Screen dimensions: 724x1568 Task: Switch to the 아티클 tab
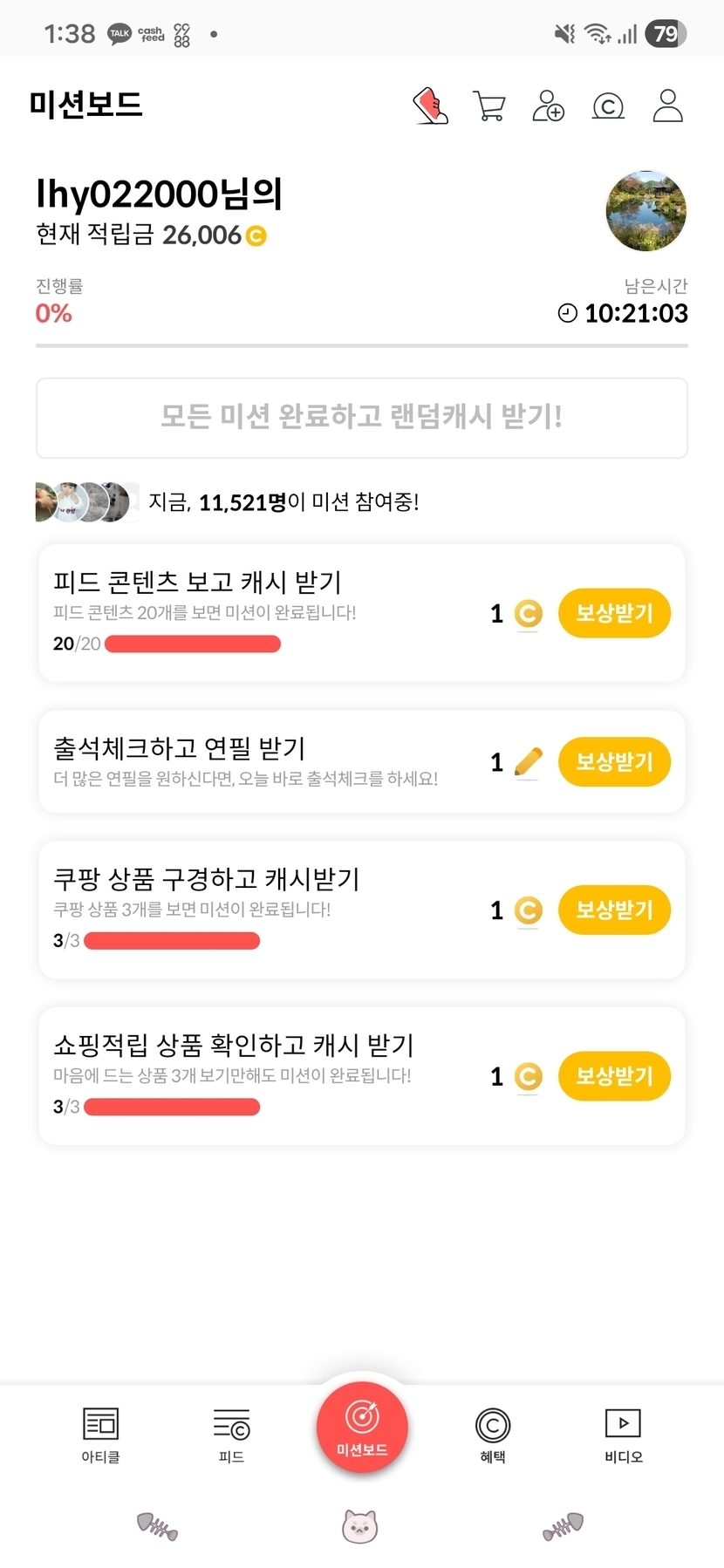[100, 1435]
